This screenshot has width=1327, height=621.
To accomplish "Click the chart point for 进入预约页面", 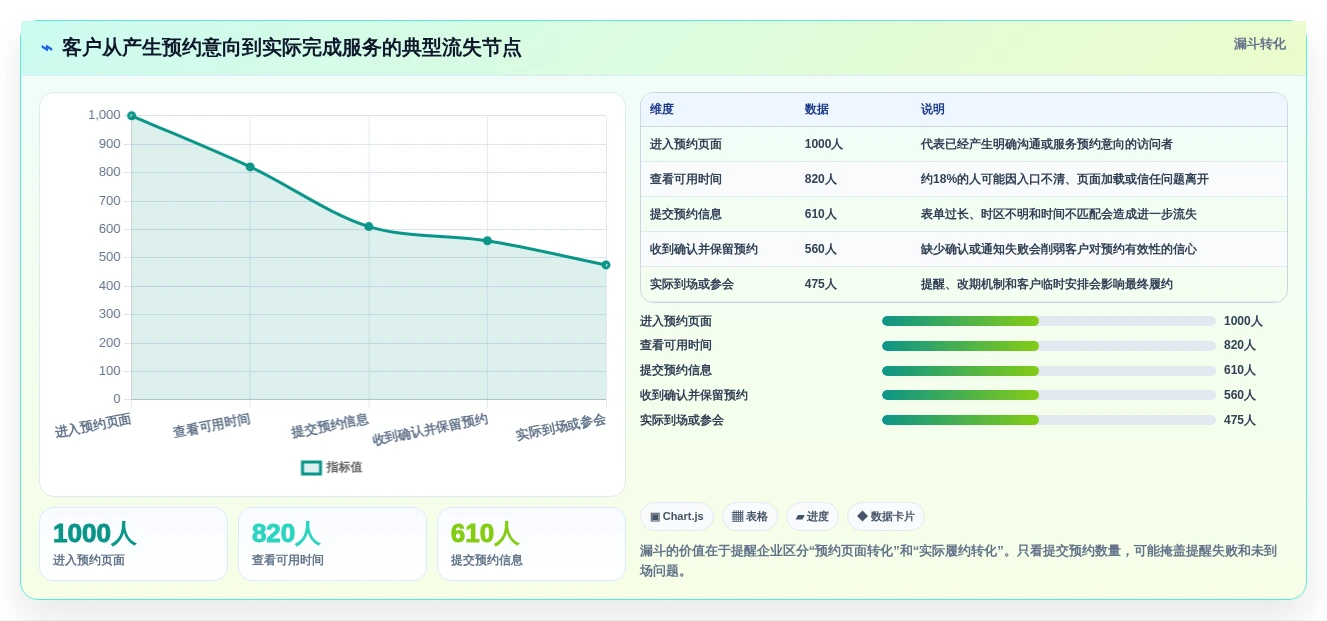I will pyautogui.click(x=131, y=116).
